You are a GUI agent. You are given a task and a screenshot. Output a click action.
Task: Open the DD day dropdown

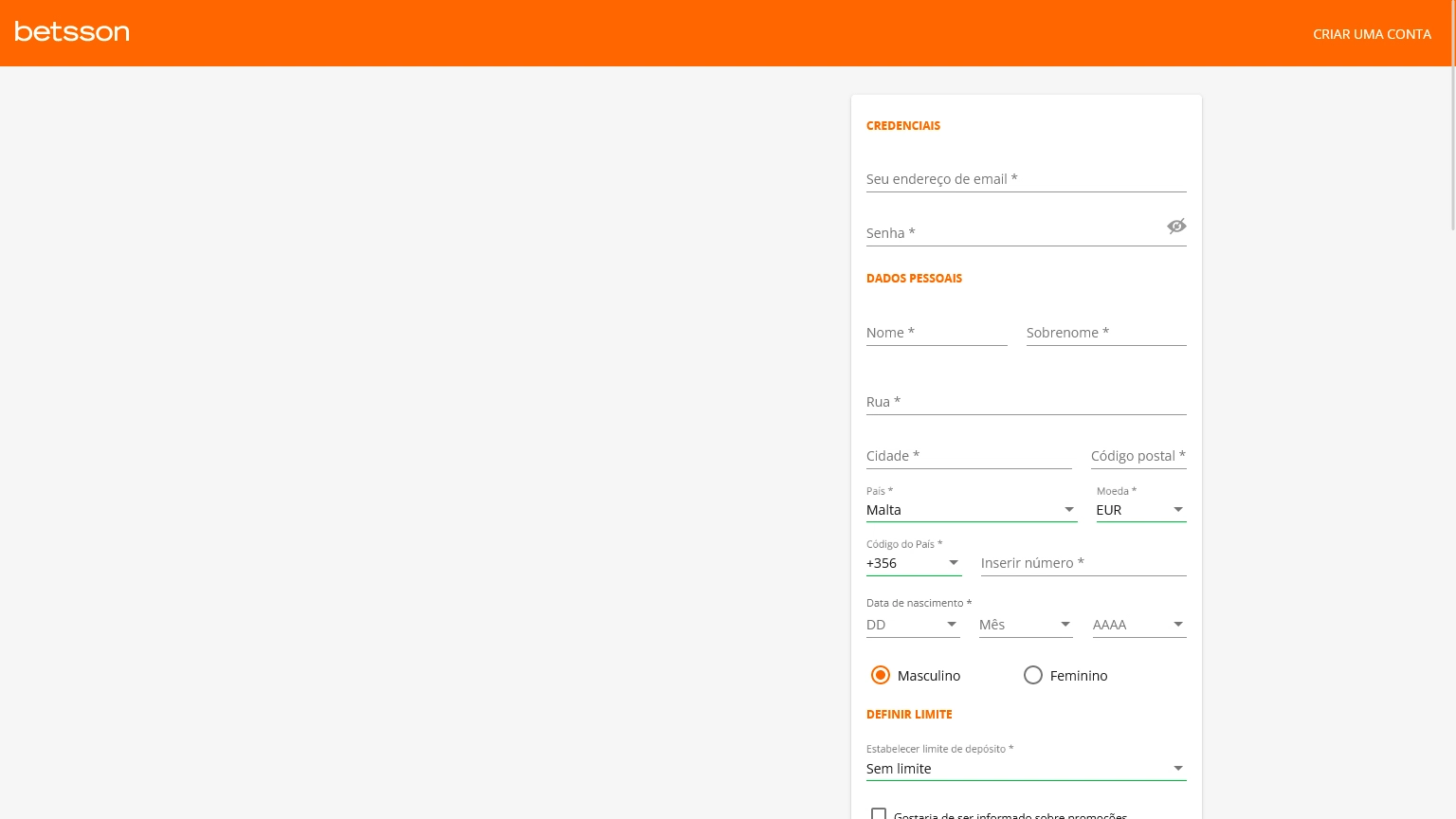(913, 625)
